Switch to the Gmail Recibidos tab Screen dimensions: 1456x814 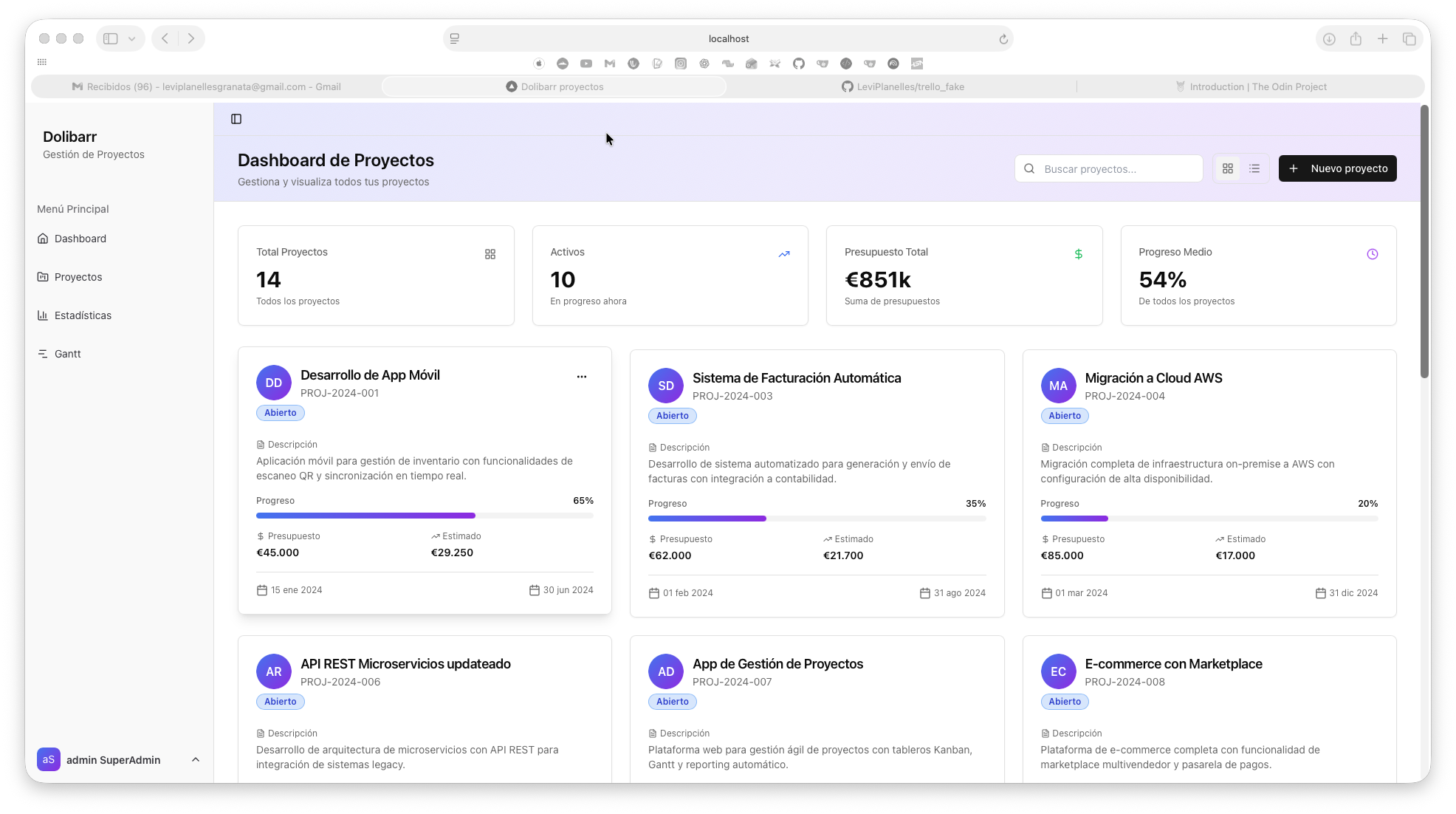206,86
